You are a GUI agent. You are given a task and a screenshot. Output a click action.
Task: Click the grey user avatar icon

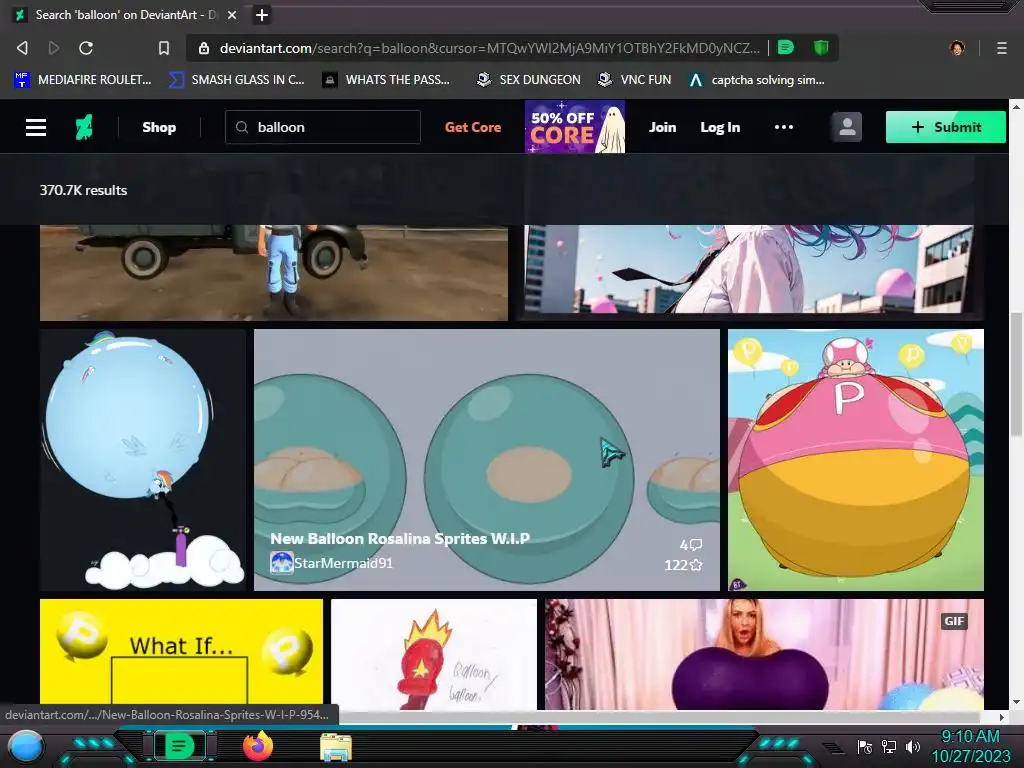pos(847,127)
